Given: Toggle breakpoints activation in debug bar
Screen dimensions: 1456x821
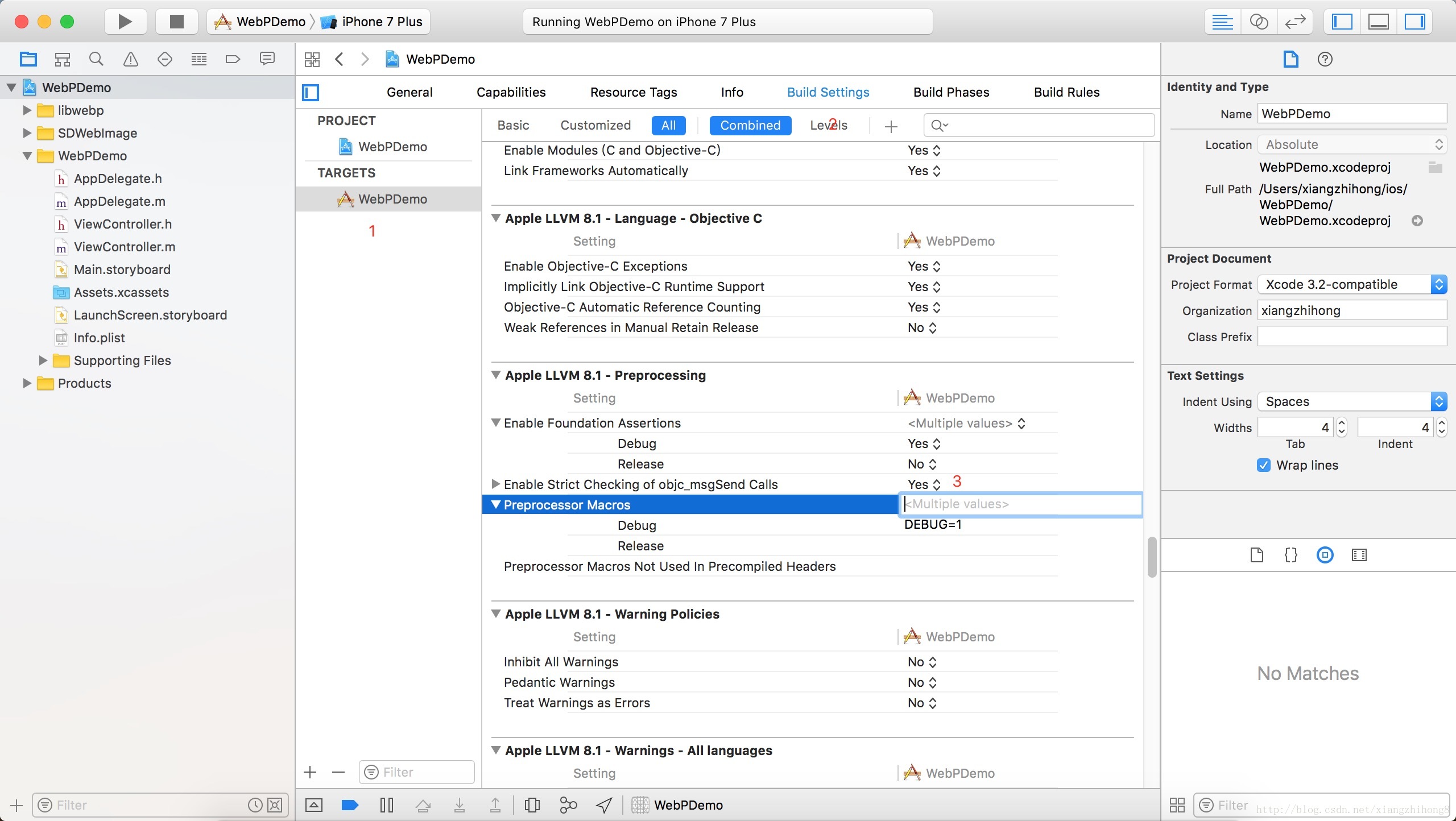Looking at the screenshot, I should point(350,805).
